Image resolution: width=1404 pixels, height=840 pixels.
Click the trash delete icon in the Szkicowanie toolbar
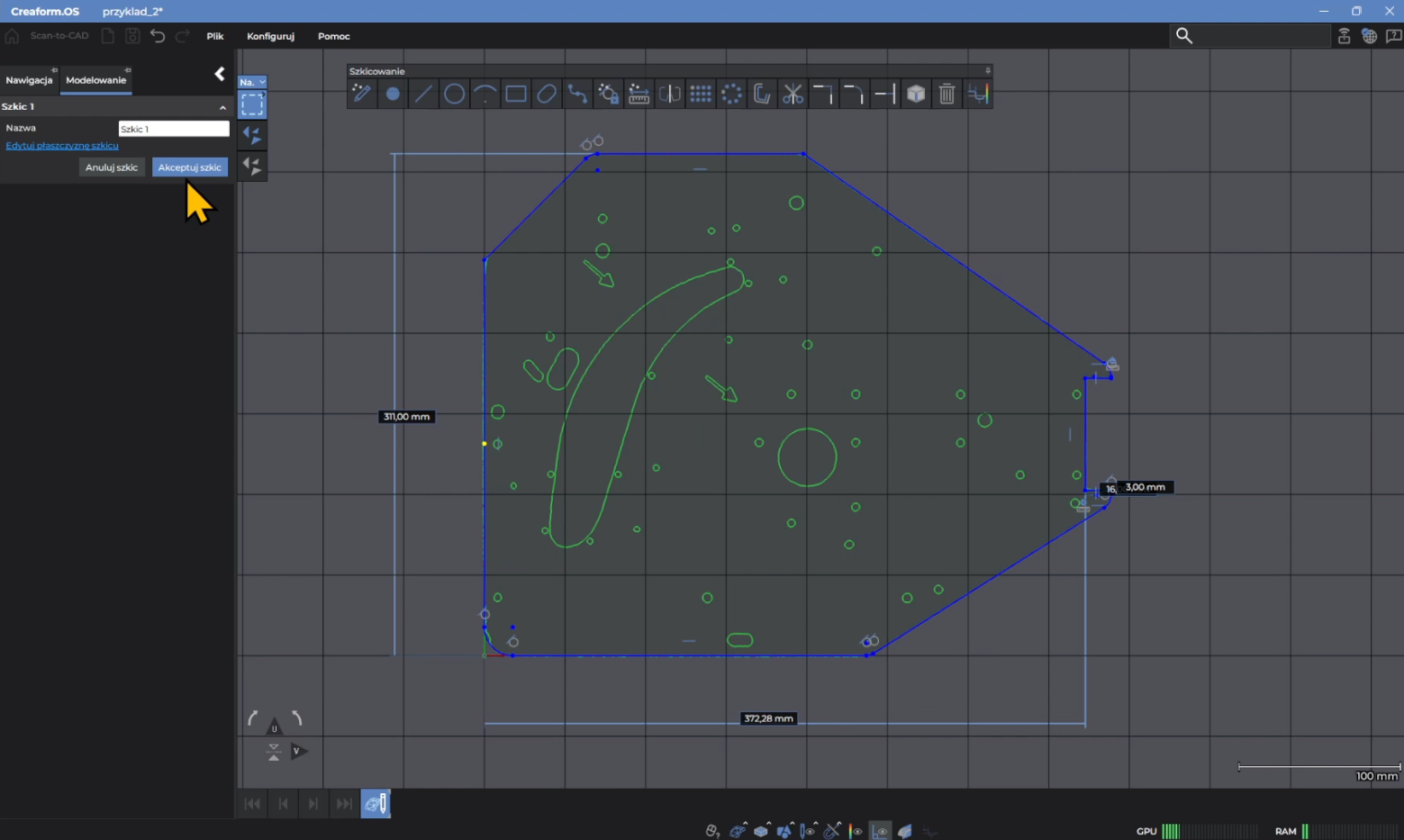[947, 94]
